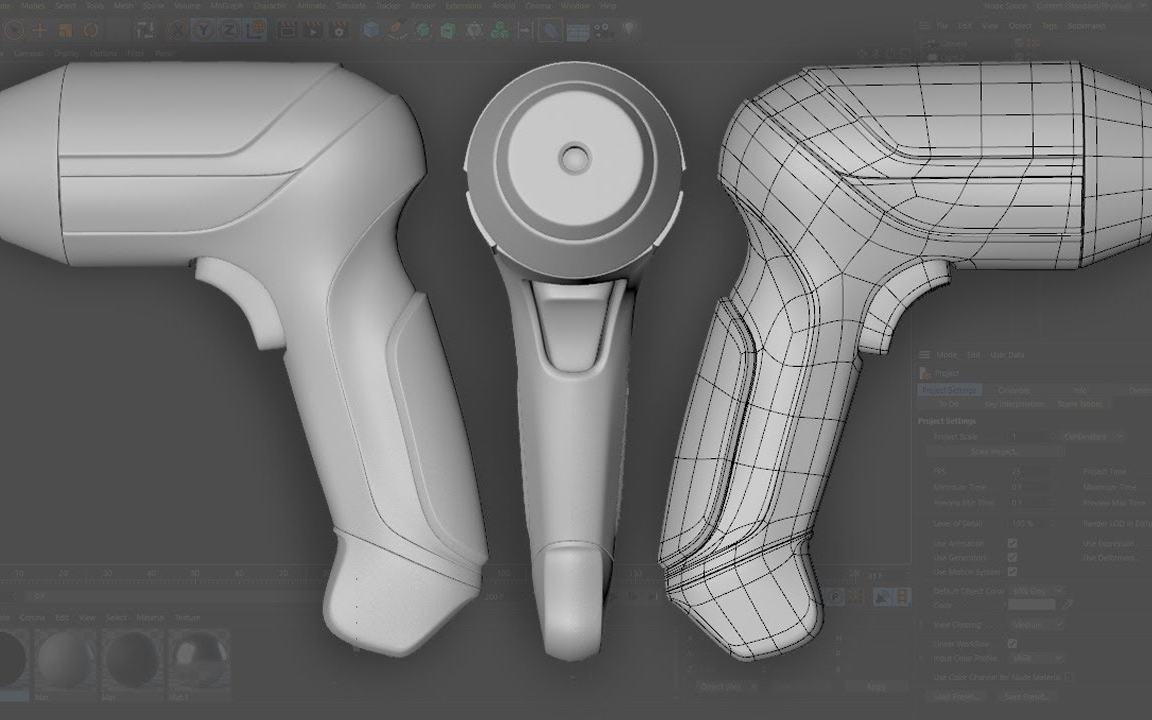Viewport: 1152px width, 720px height.
Task: Click the Project icon in Attributes header
Action: click(x=925, y=373)
